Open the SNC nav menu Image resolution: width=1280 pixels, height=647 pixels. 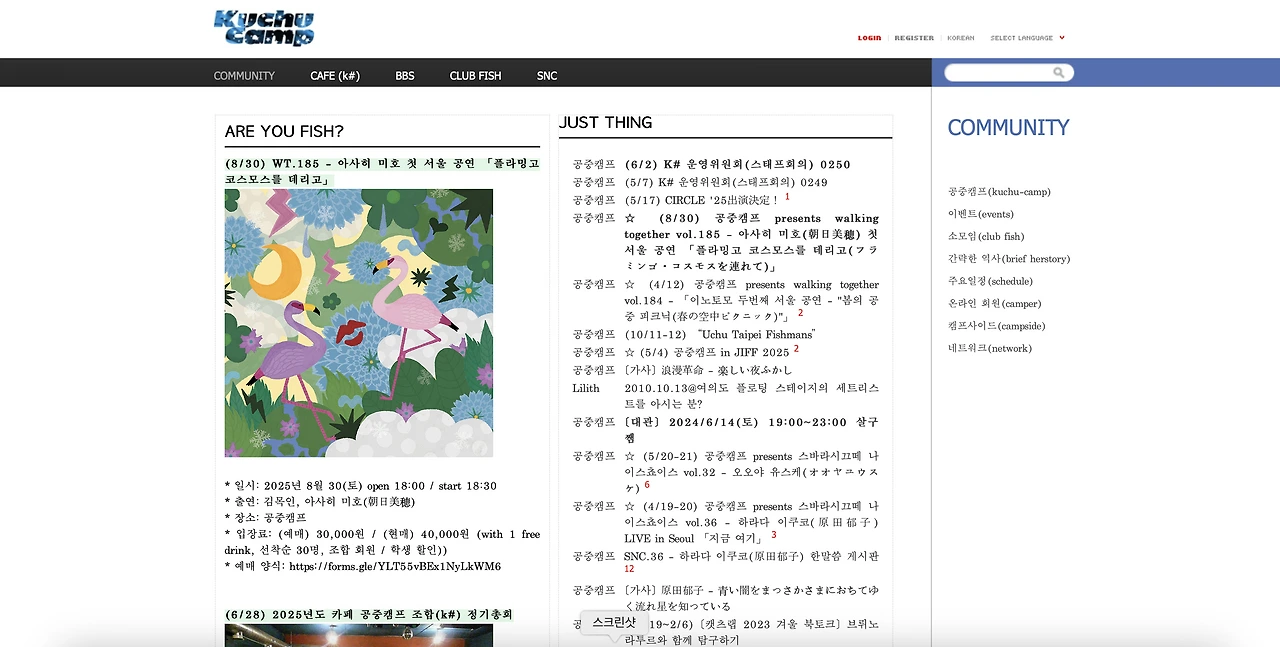tap(547, 76)
